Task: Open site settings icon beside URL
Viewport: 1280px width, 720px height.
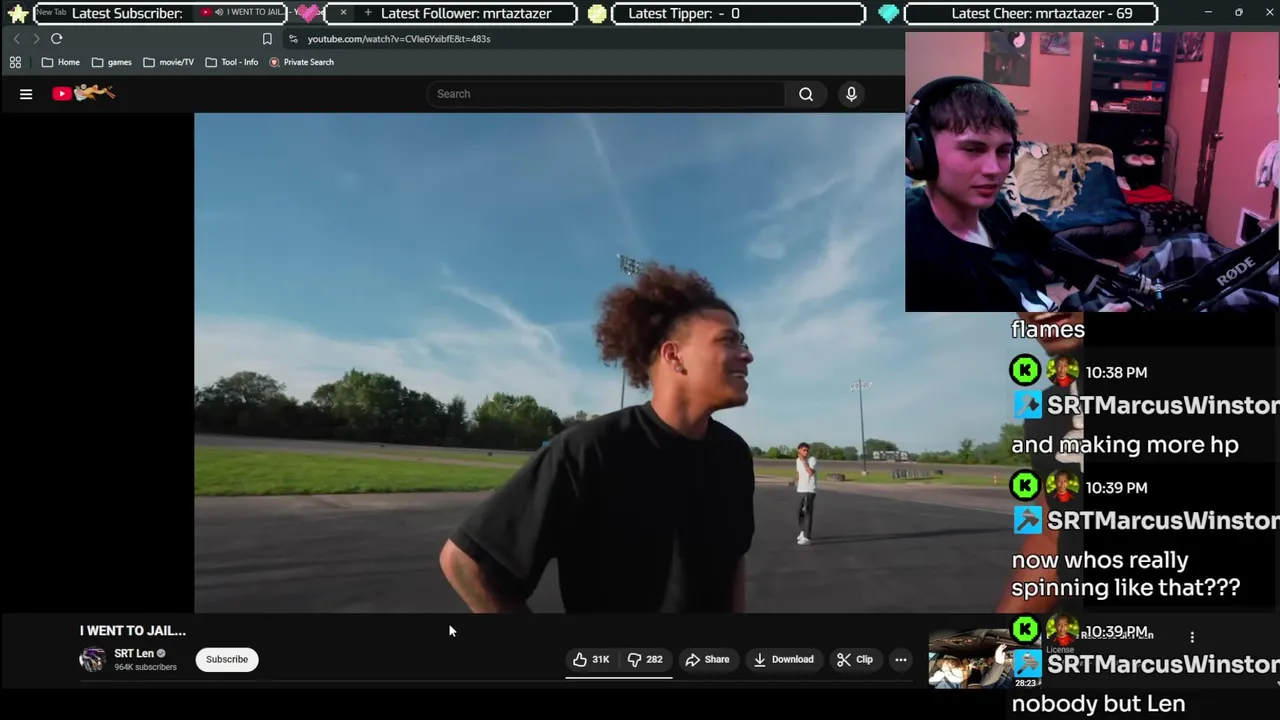Action: click(293, 39)
